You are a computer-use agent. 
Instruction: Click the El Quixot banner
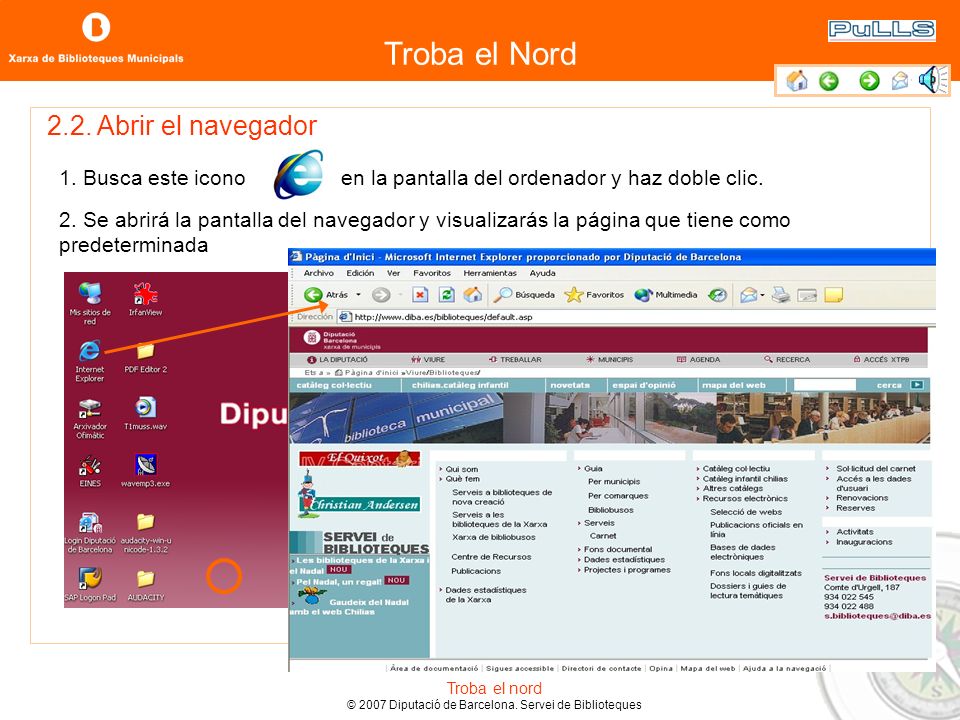359,459
